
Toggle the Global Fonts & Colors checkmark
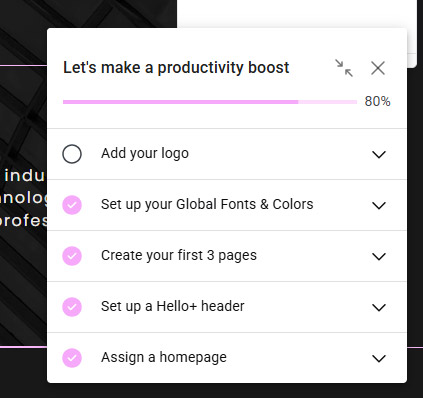pos(72,205)
